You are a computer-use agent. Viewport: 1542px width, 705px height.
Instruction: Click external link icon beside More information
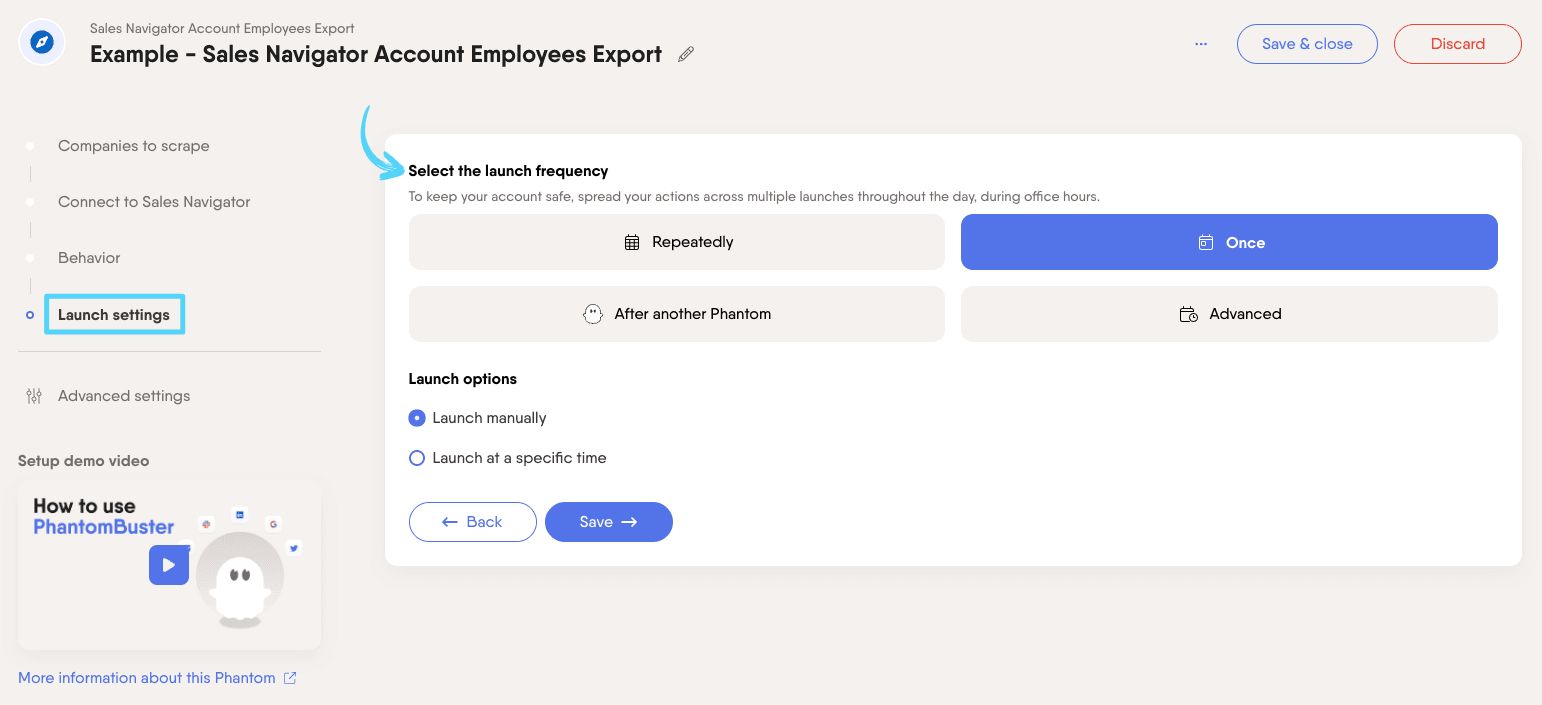tap(290, 678)
